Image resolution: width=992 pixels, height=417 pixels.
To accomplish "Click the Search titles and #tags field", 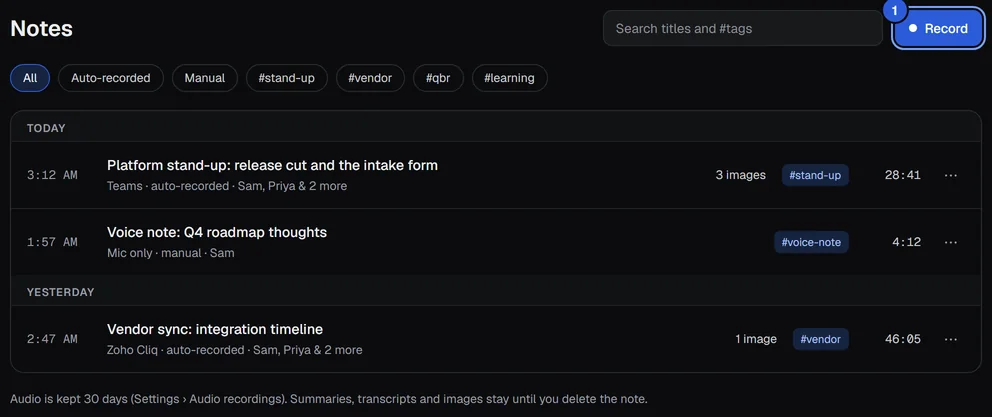I will point(743,28).
